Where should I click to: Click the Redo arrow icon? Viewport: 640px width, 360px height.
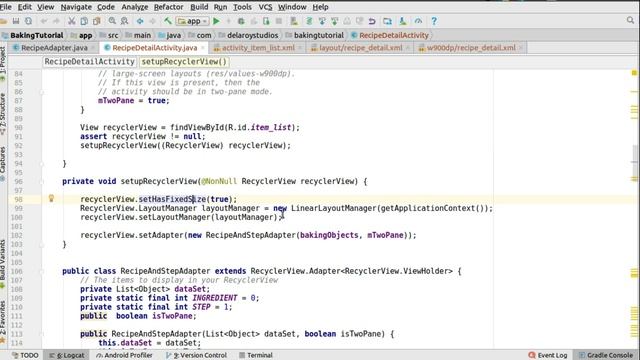click(56, 21)
